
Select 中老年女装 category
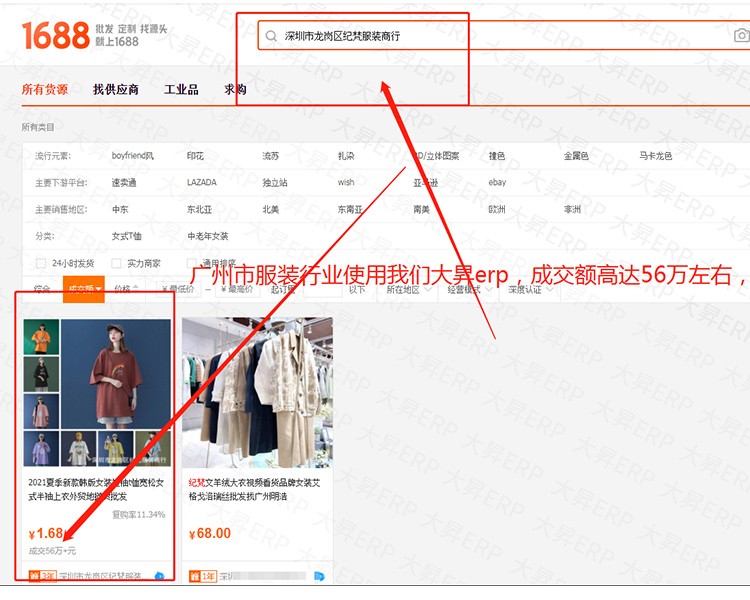coord(208,236)
